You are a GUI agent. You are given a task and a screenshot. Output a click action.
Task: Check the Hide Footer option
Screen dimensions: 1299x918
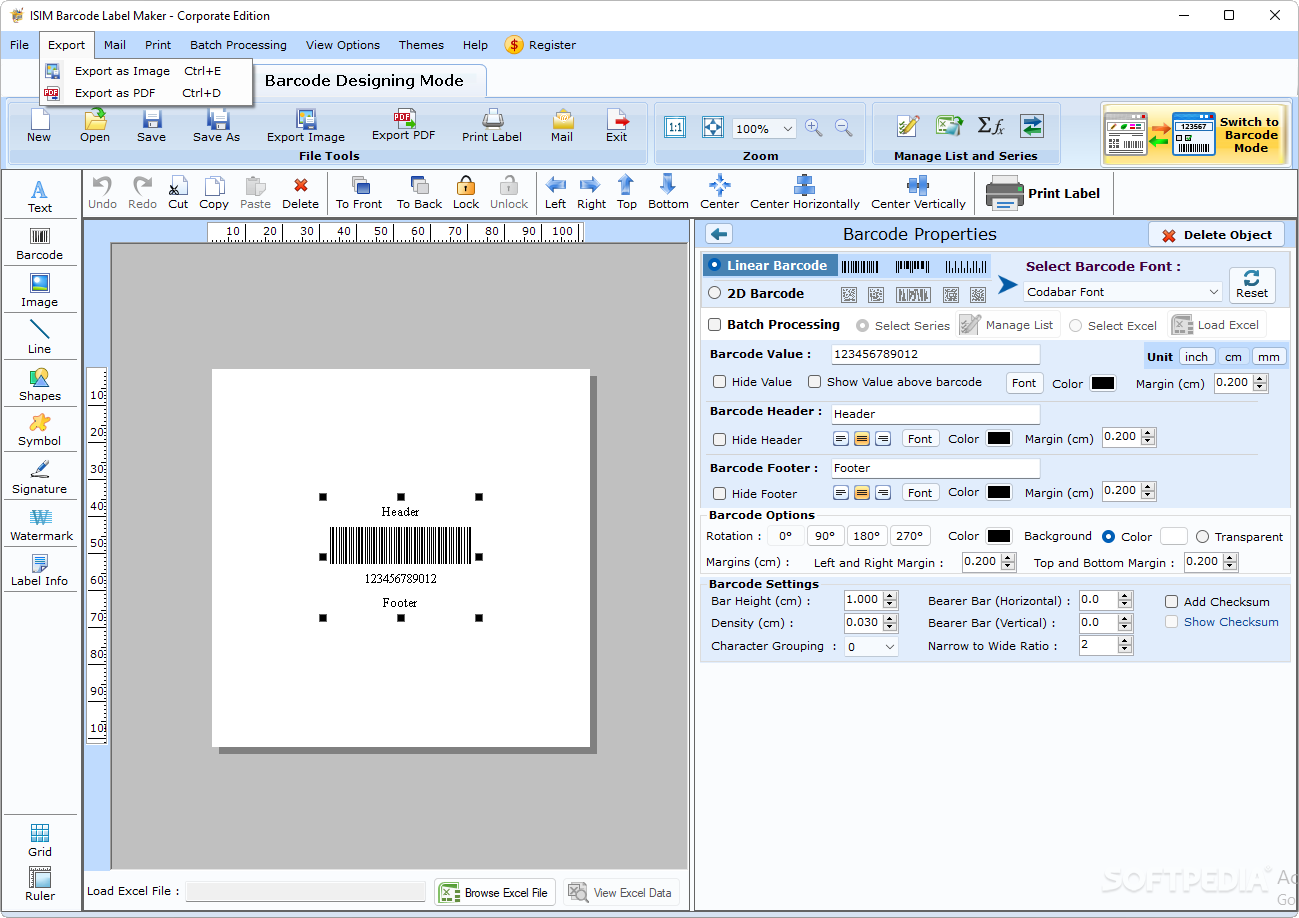click(719, 493)
